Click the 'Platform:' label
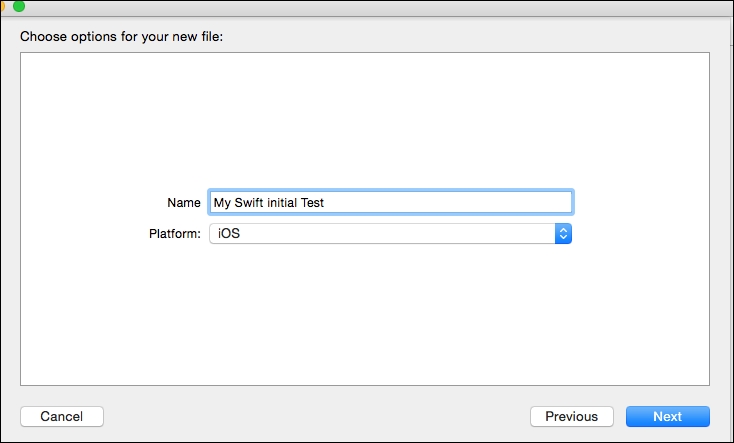Image resolution: width=734 pixels, height=443 pixels. pos(175,233)
